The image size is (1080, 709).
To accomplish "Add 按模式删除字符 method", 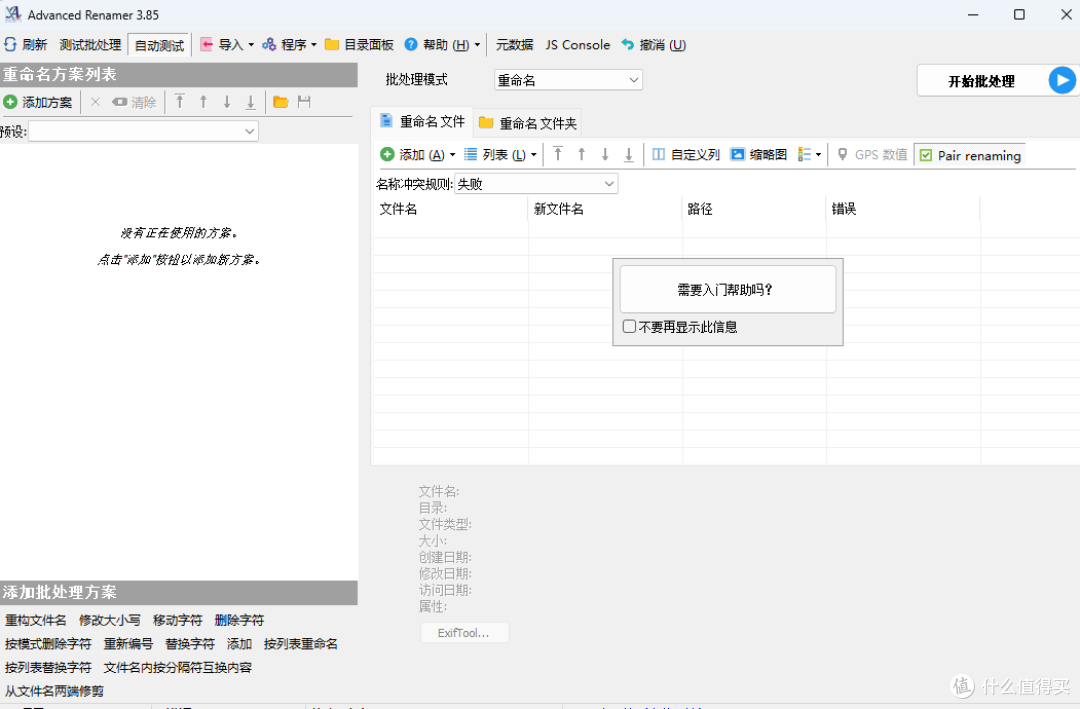I will point(48,644).
